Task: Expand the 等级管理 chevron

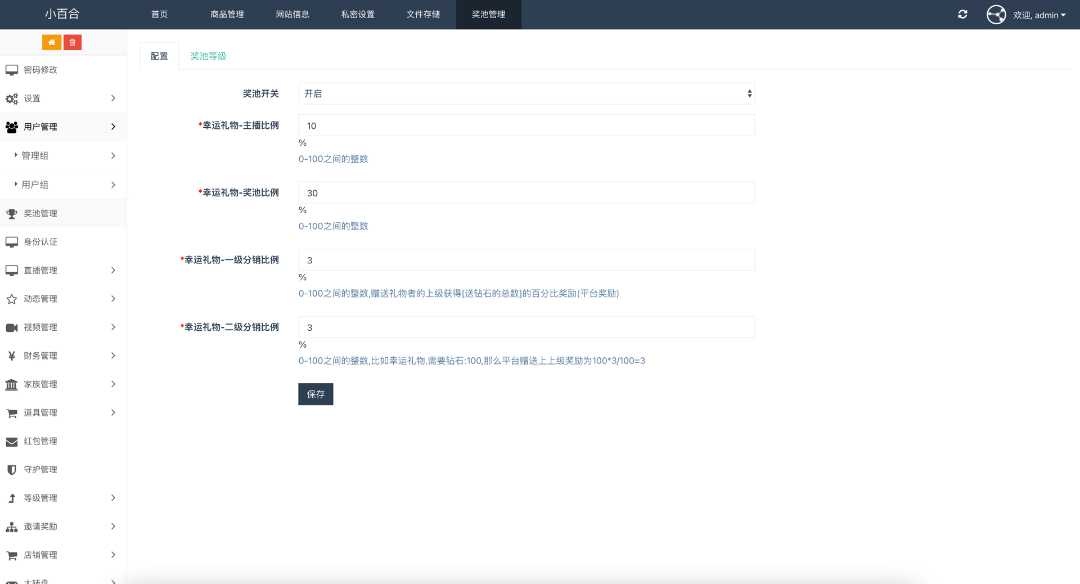Action: [113, 498]
